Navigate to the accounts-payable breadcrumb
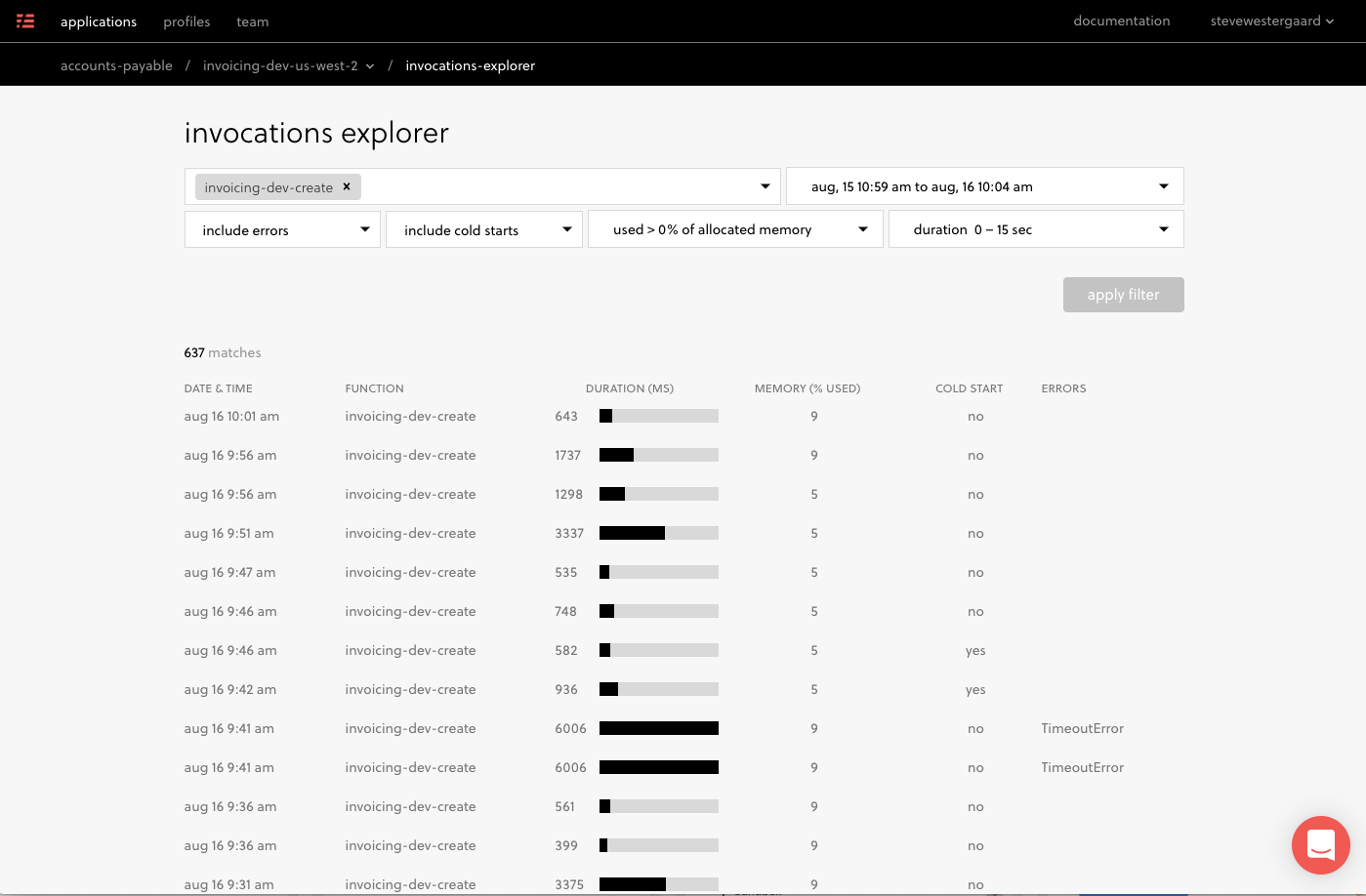 [x=116, y=65]
